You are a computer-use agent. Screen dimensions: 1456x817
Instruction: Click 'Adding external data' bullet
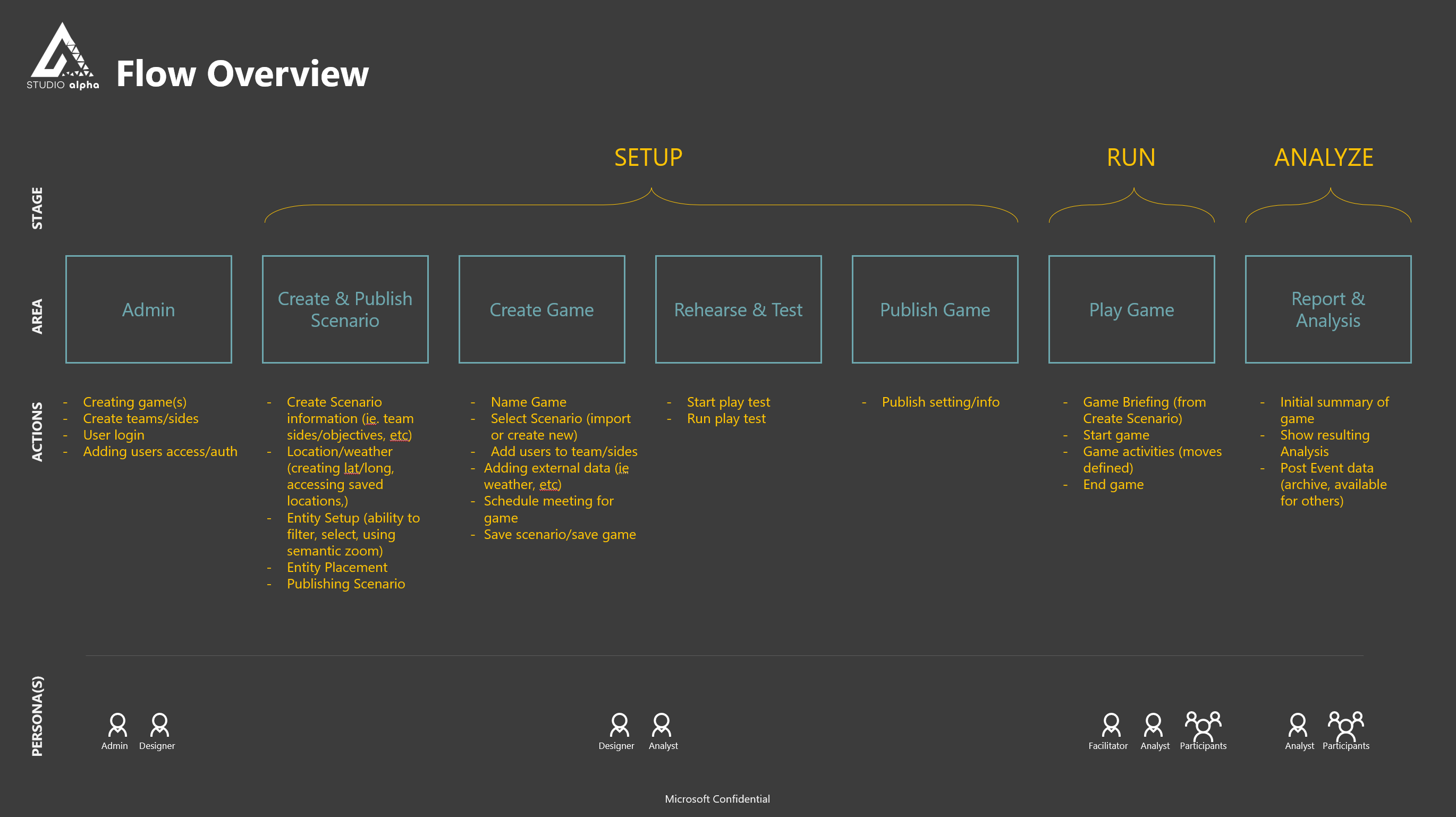coord(556,476)
